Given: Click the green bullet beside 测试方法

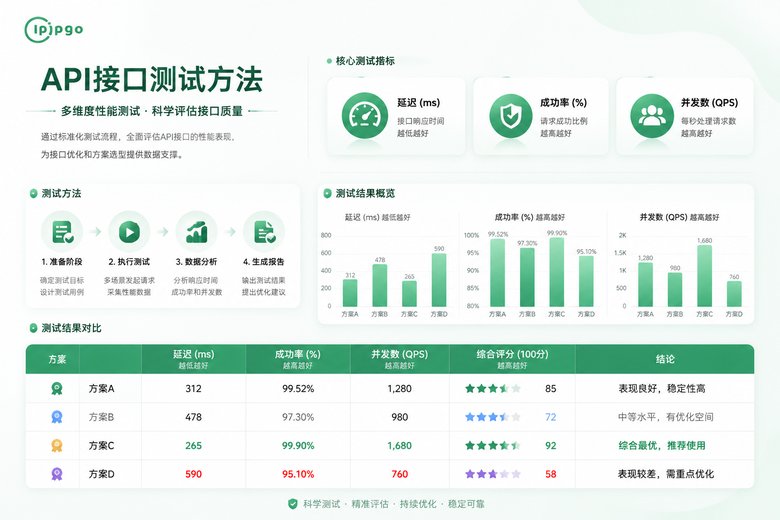Looking at the screenshot, I should [33, 194].
